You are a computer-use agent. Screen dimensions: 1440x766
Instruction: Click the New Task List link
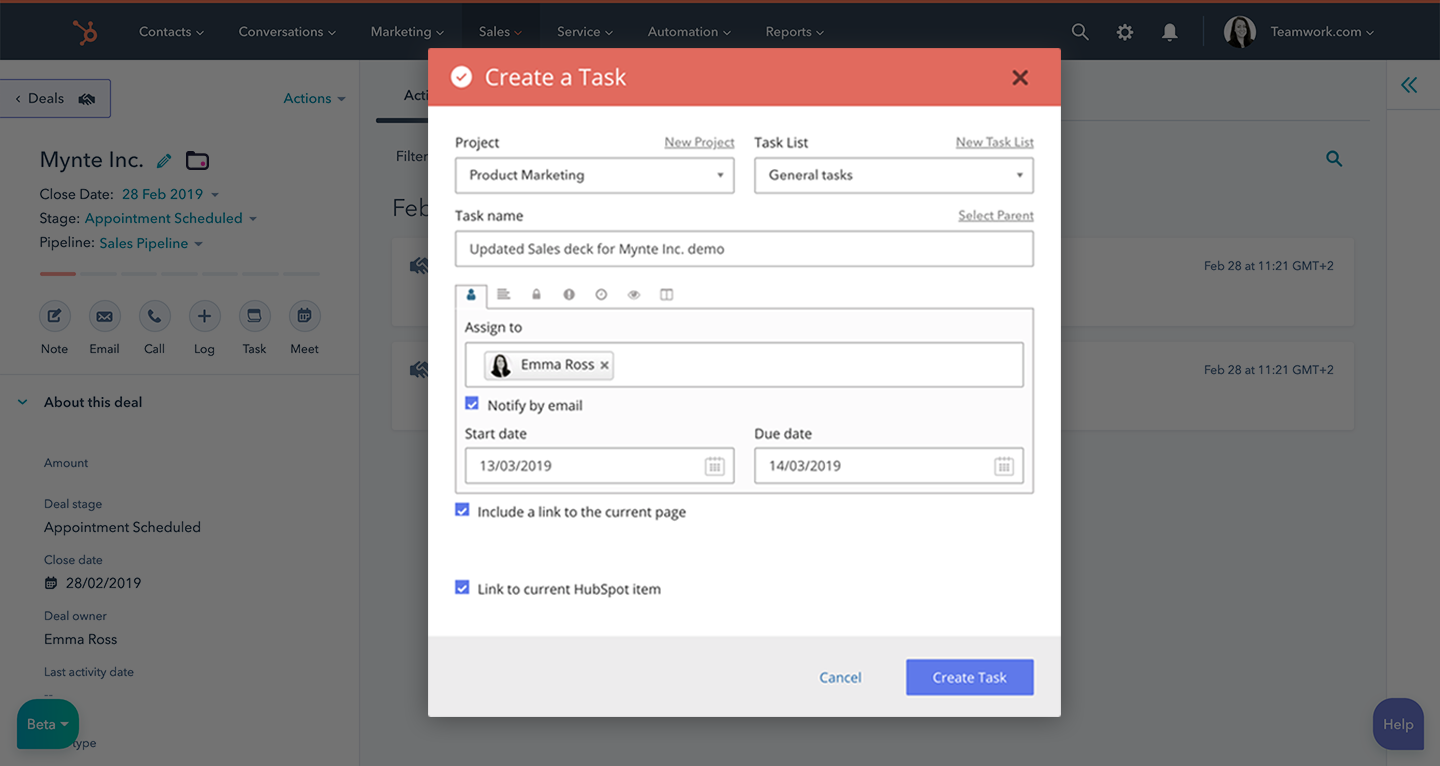click(995, 142)
